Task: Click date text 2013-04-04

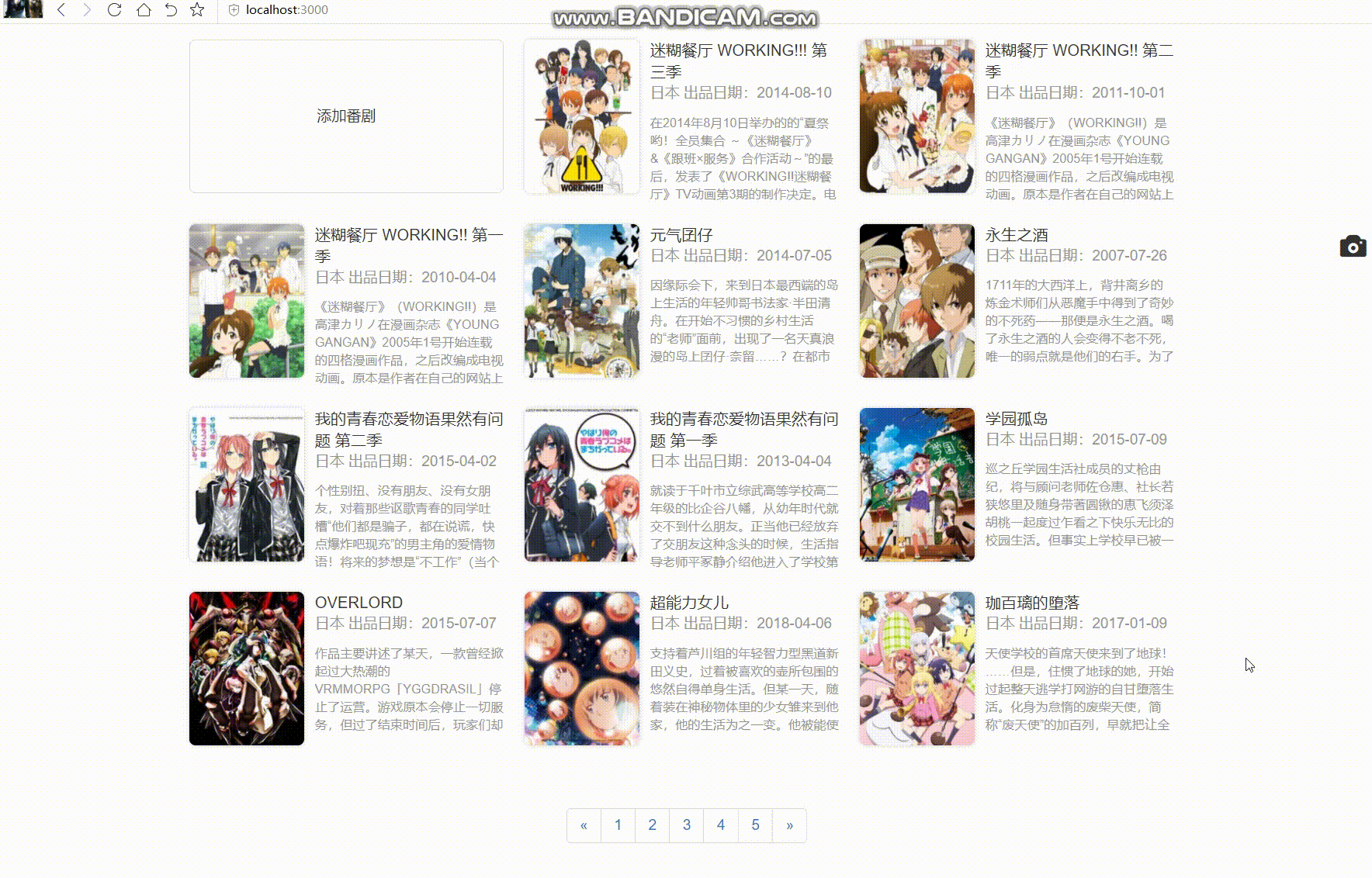Action: pos(794,461)
